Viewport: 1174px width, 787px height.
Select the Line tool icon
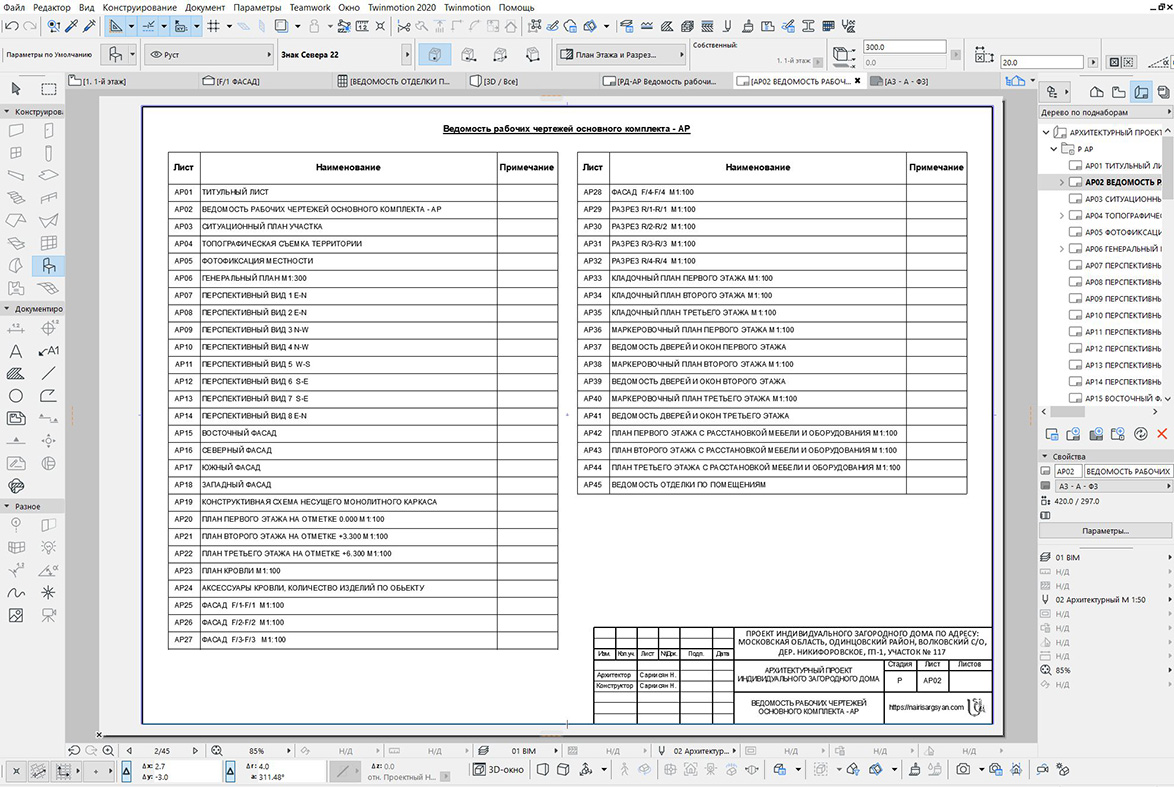coord(49,373)
